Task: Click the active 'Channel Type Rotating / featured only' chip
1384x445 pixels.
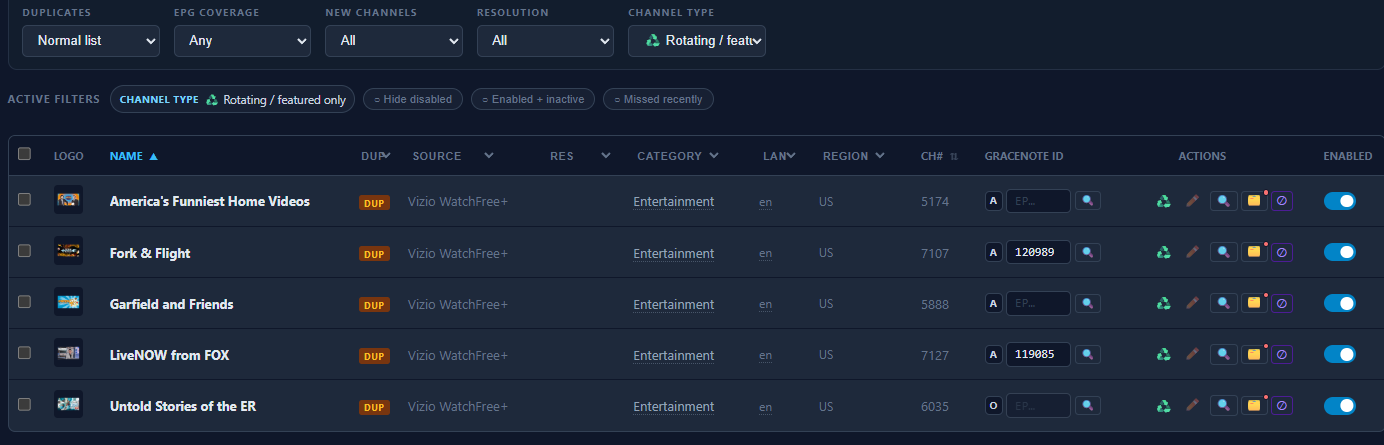Action: pos(232,99)
